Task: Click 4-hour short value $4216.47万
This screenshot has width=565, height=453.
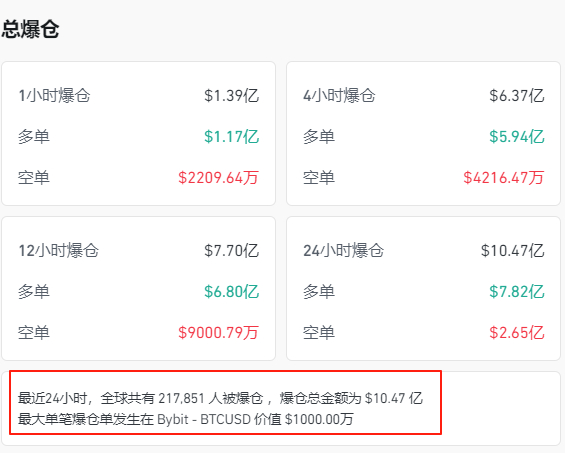Action: pyautogui.click(x=503, y=178)
